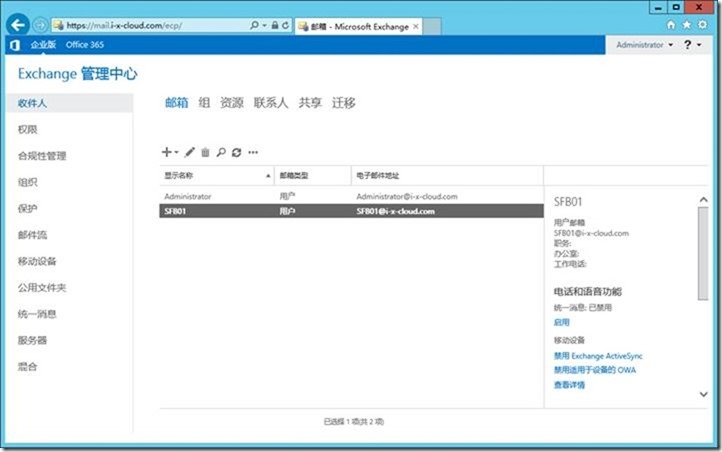722x452 pixels.
Task: Switch to the 邮箱 tab
Action: (177, 103)
